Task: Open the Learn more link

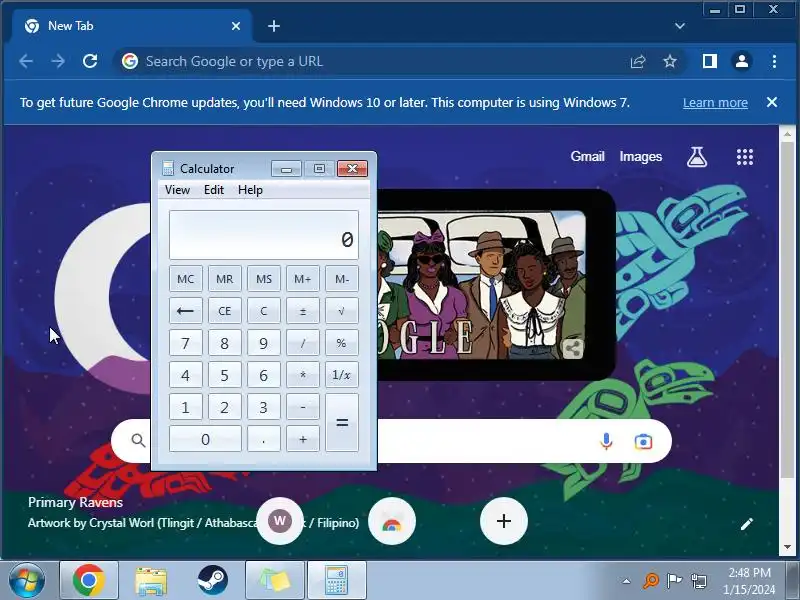Action: click(715, 103)
